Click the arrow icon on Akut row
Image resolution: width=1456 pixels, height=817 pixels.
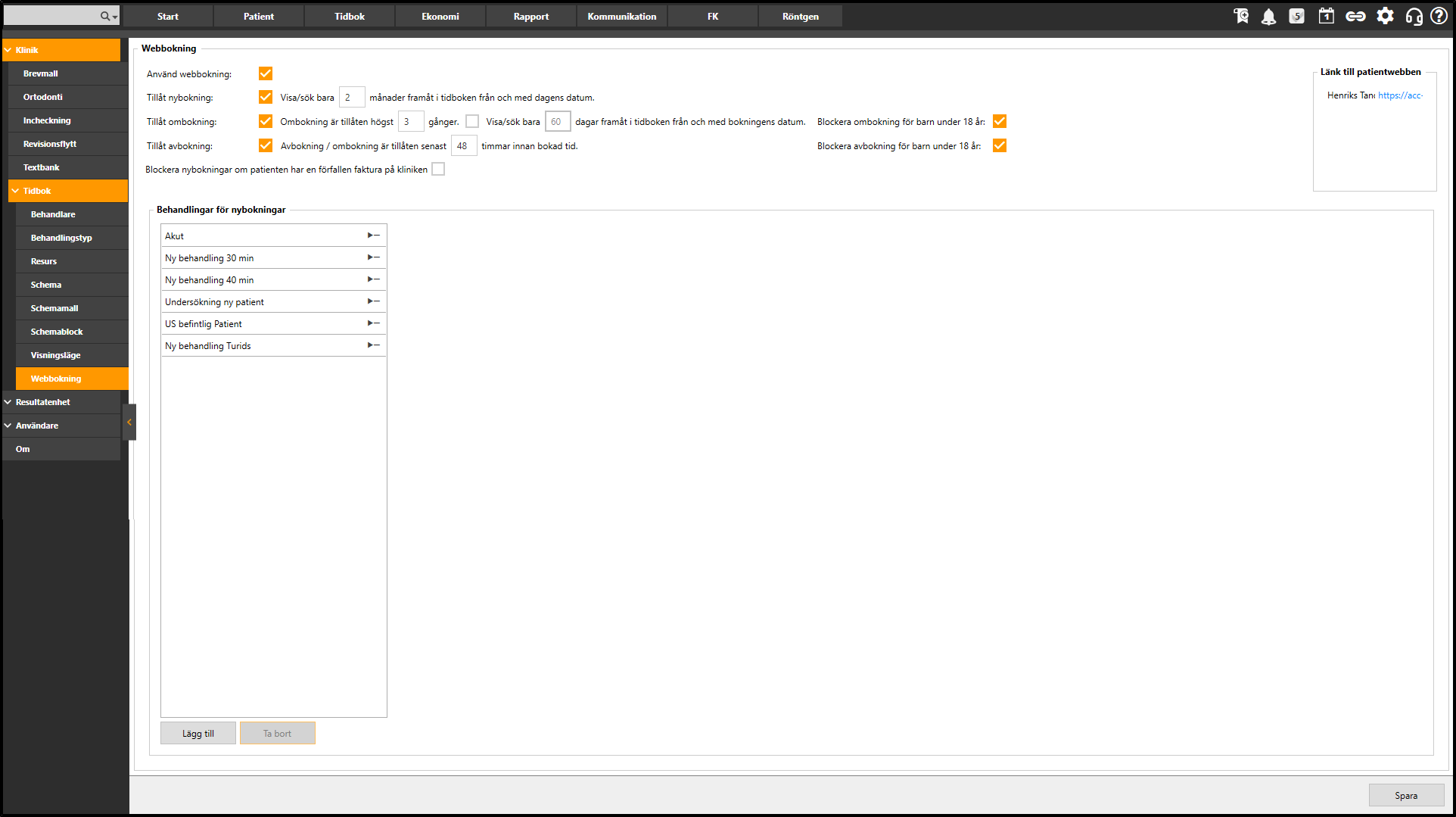click(x=374, y=235)
